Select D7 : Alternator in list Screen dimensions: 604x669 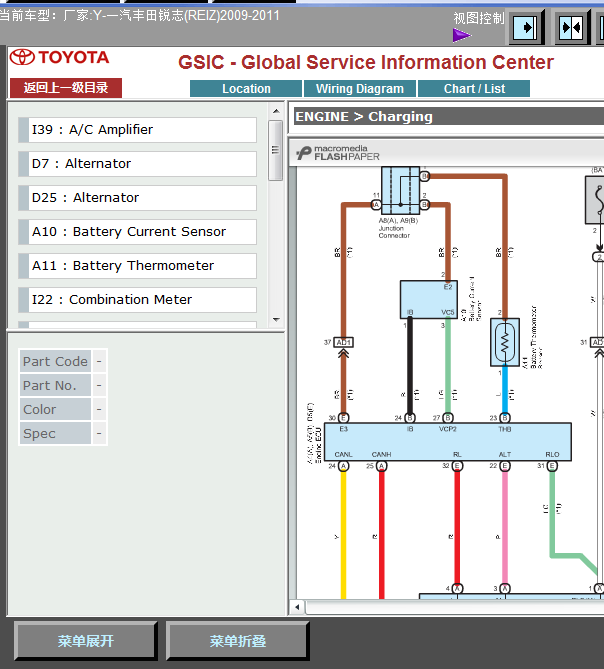(137, 164)
